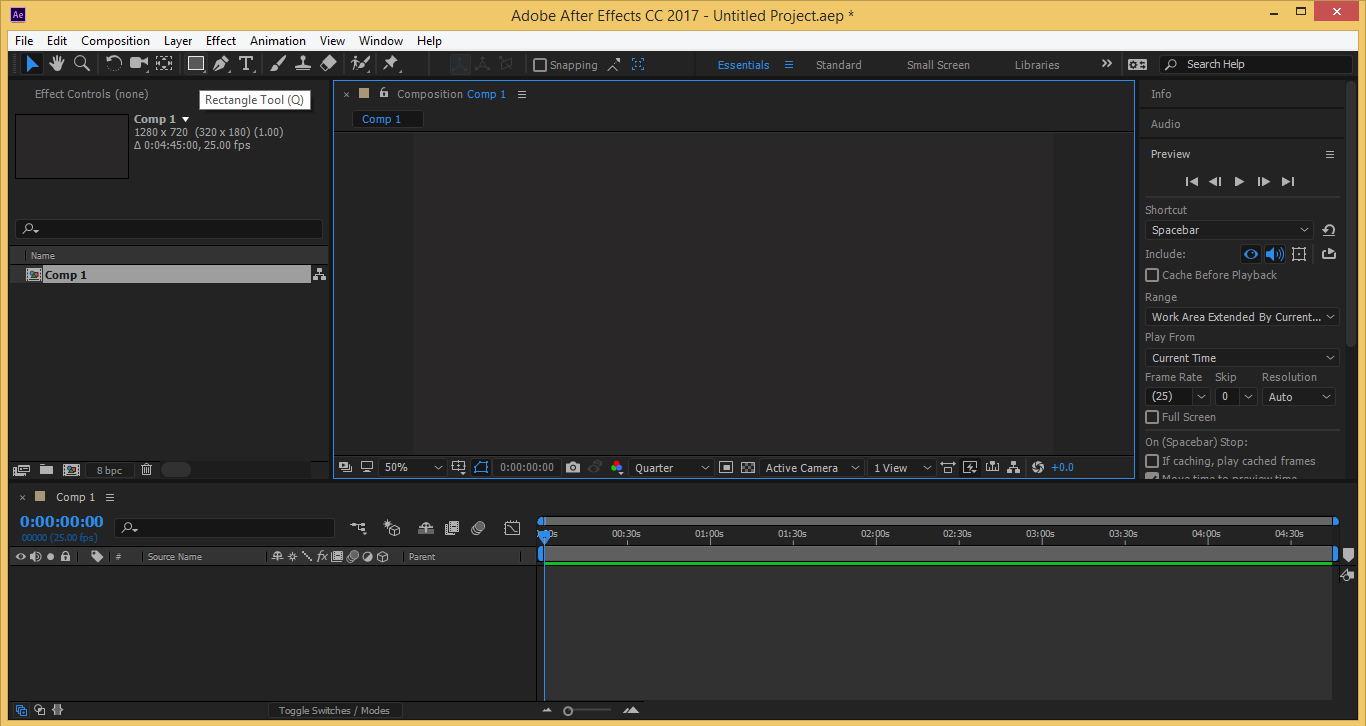Click the timeline zoom slider
The width and height of the screenshot is (1366, 726).
click(568, 711)
